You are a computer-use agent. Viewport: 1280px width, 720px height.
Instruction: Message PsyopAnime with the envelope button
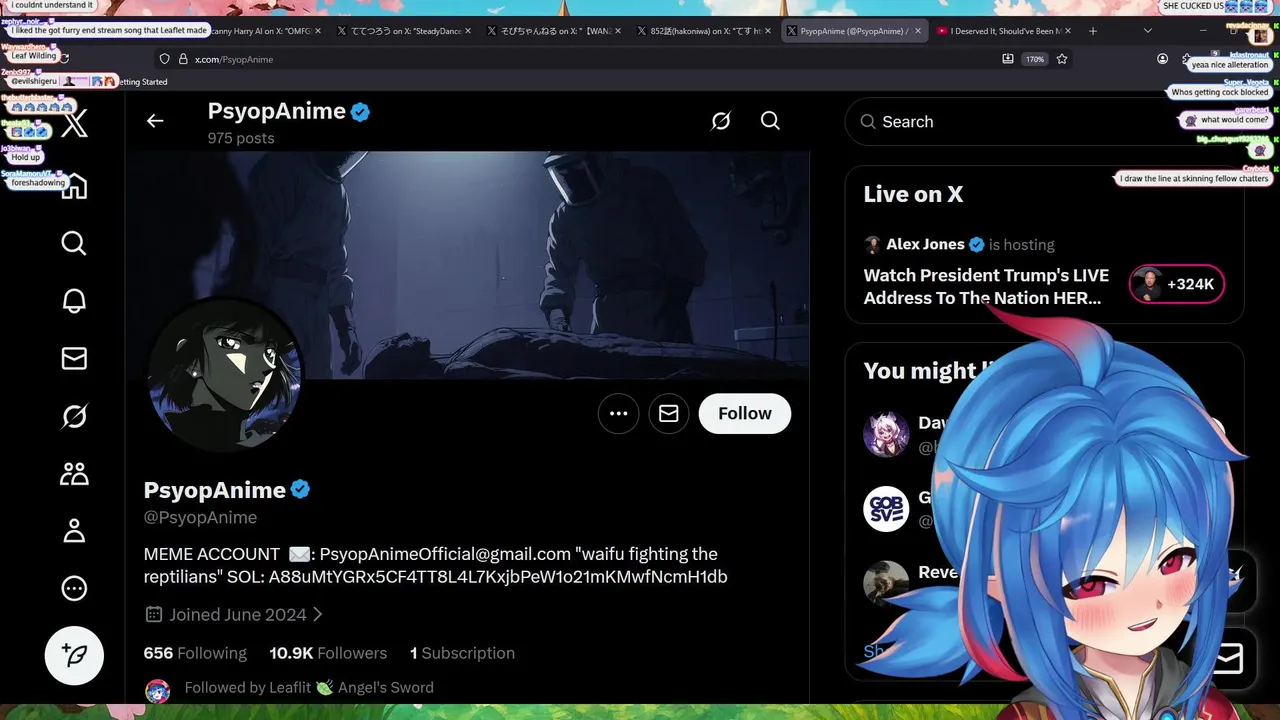coord(669,414)
